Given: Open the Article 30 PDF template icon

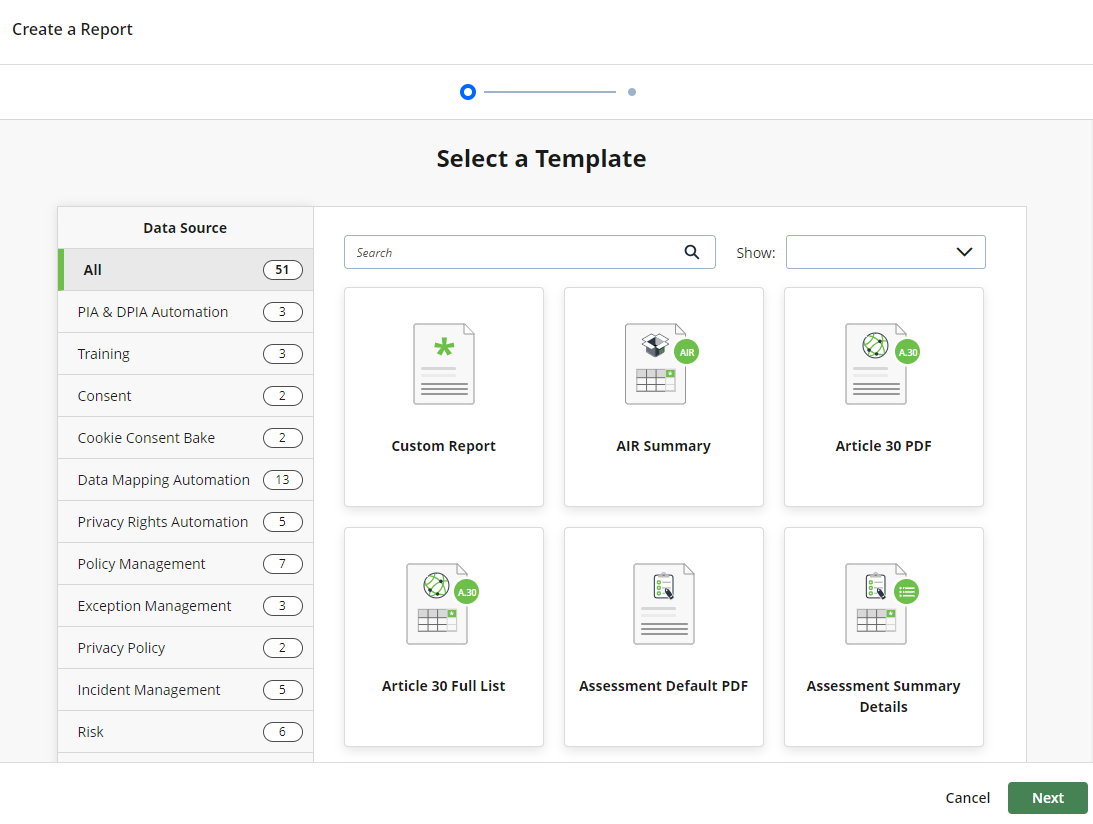Looking at the screenshot, I should [x=875, y=364].
